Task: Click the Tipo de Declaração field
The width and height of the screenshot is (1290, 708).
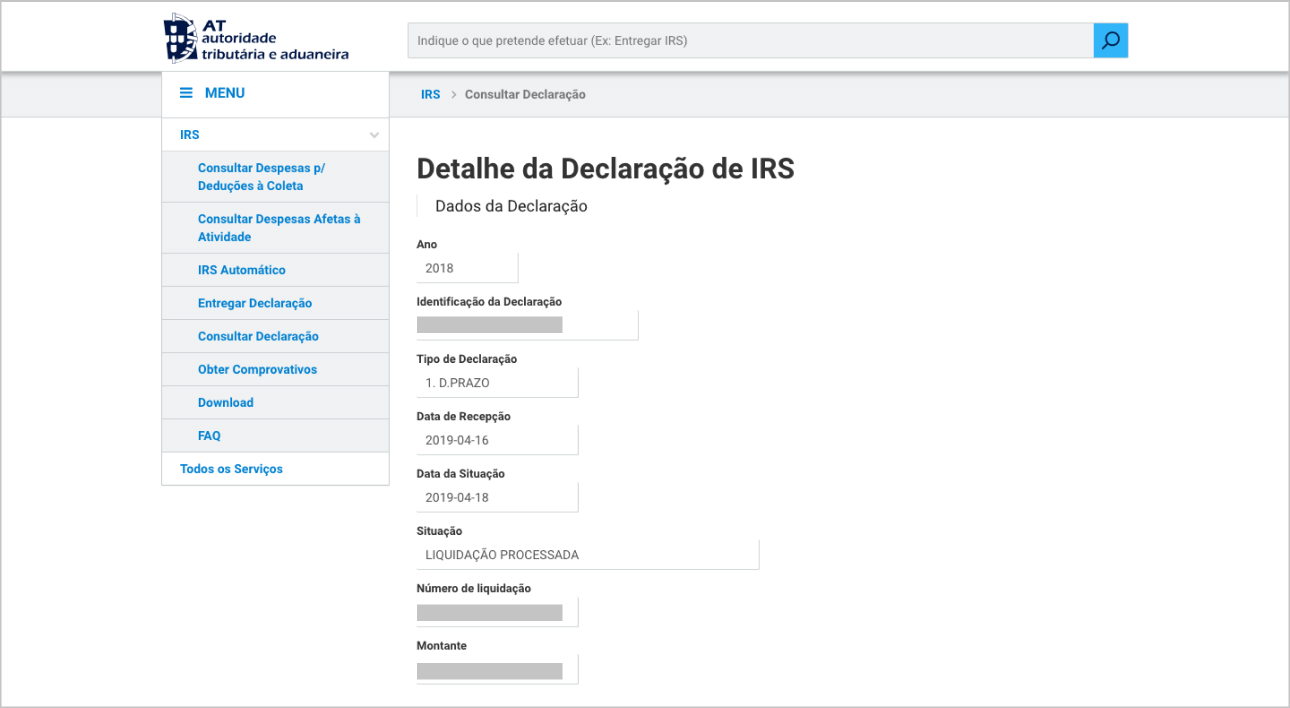Action: 496,383
